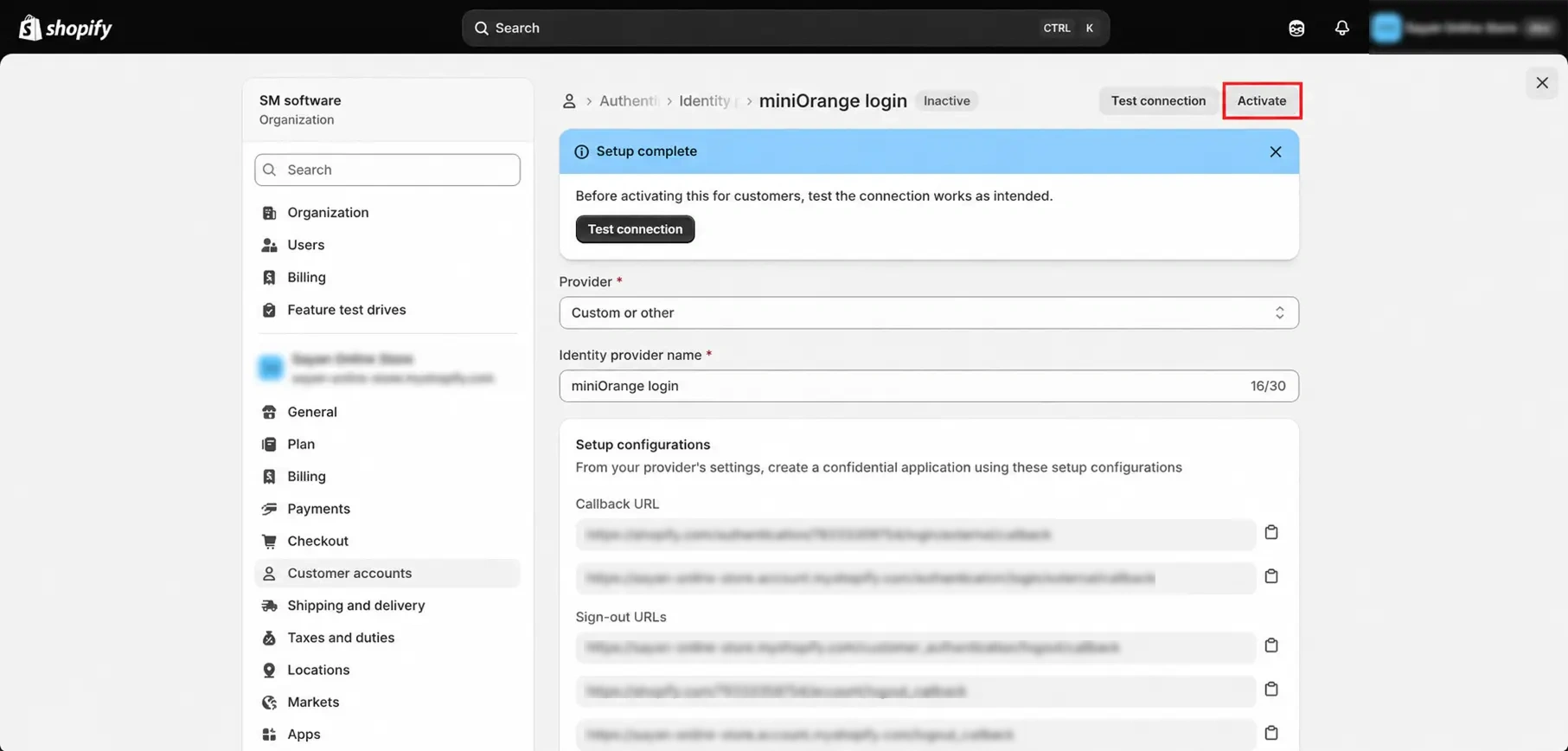Click the info icon in Setup complete banner

(x=581, y=151)
